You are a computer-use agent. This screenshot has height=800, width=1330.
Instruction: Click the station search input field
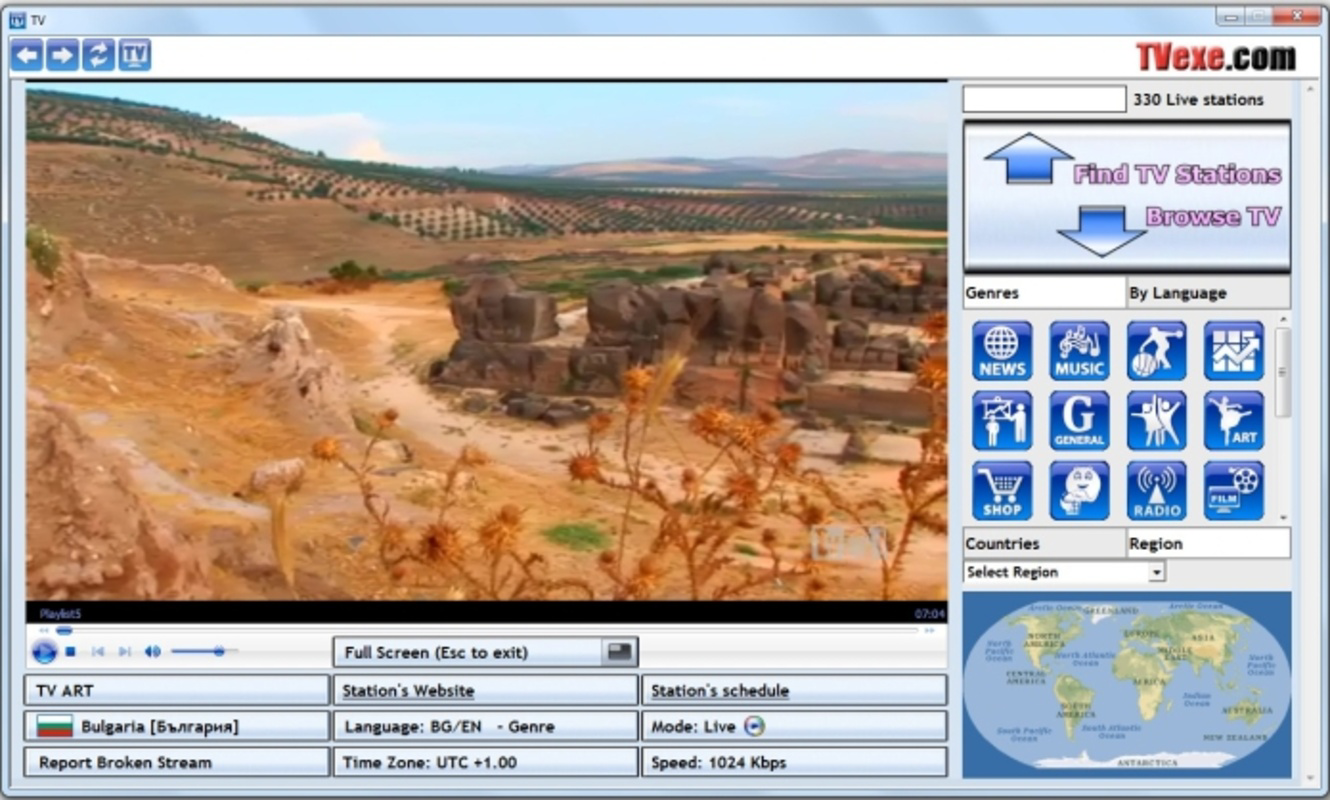coord(1044,99)
